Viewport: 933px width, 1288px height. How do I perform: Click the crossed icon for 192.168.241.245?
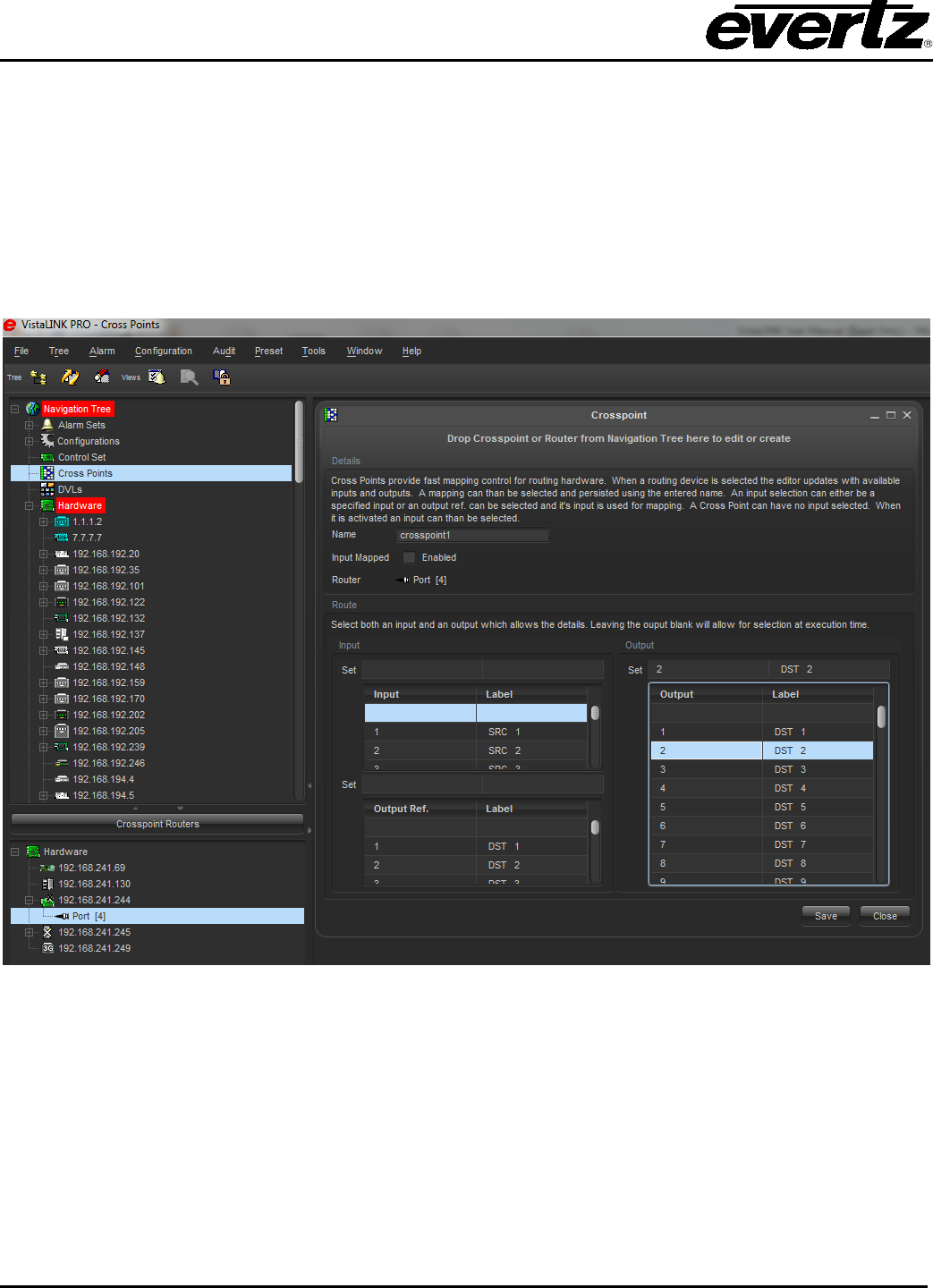[x=47, y=932]
